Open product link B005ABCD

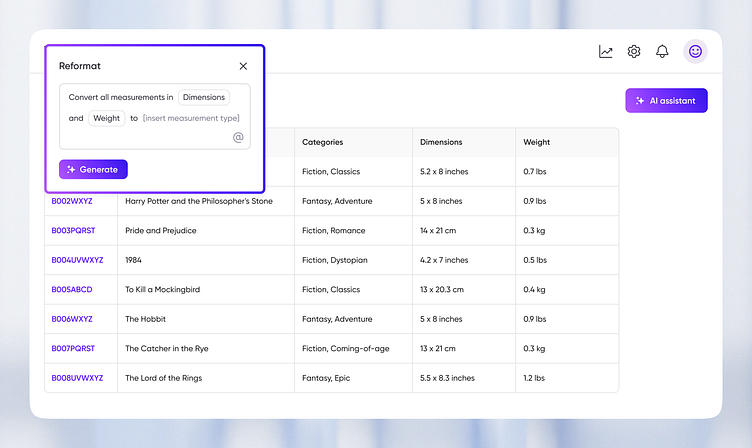tap(72, 290)
